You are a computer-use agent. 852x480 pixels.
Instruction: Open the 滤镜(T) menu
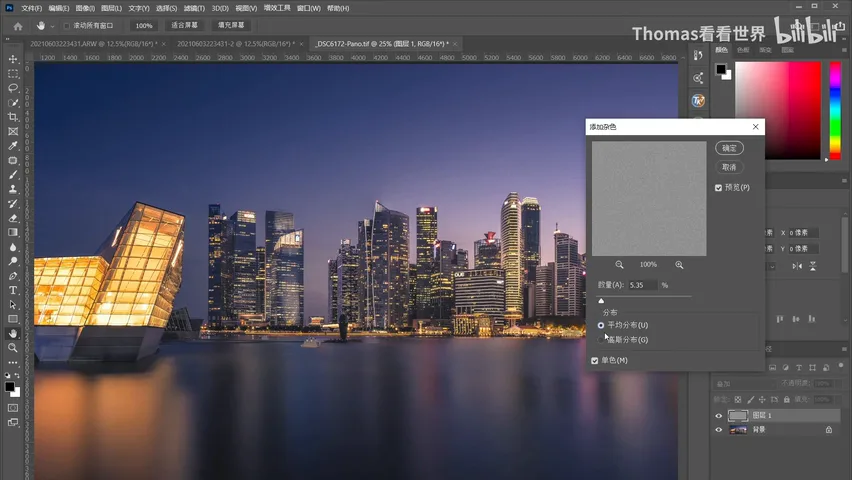click(x=194, y=8)
